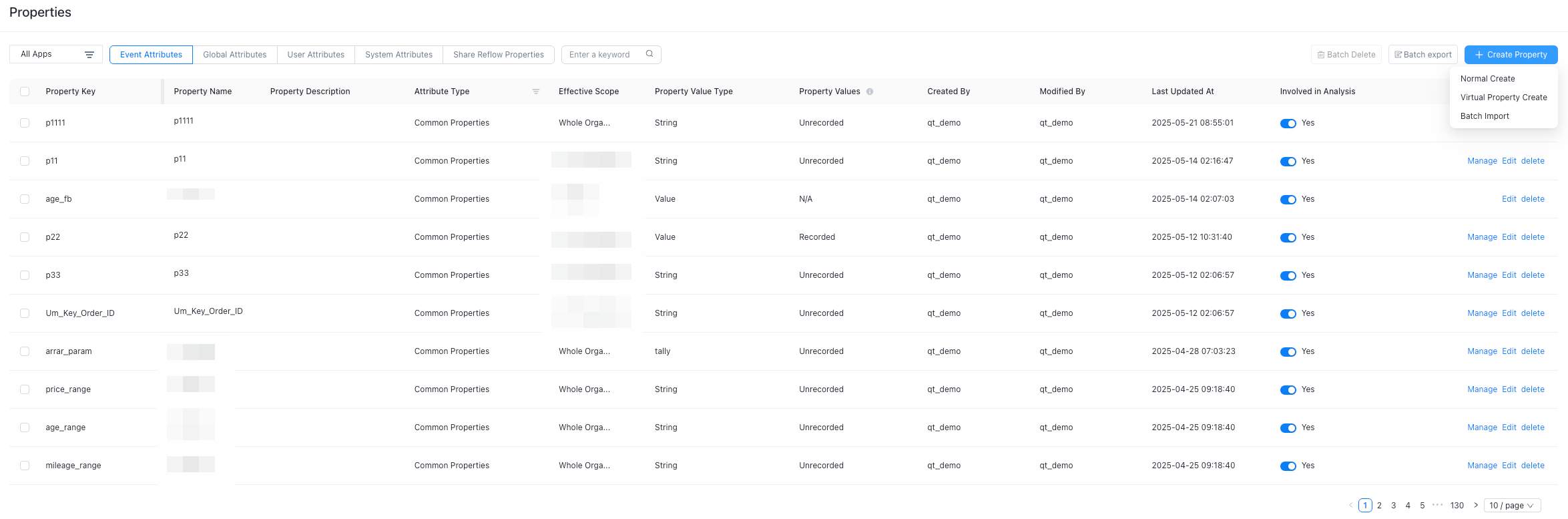Click the pagination ellipsis to jump pages
The width and height of the screenshot is (1568, 519).
(1437, 505)
